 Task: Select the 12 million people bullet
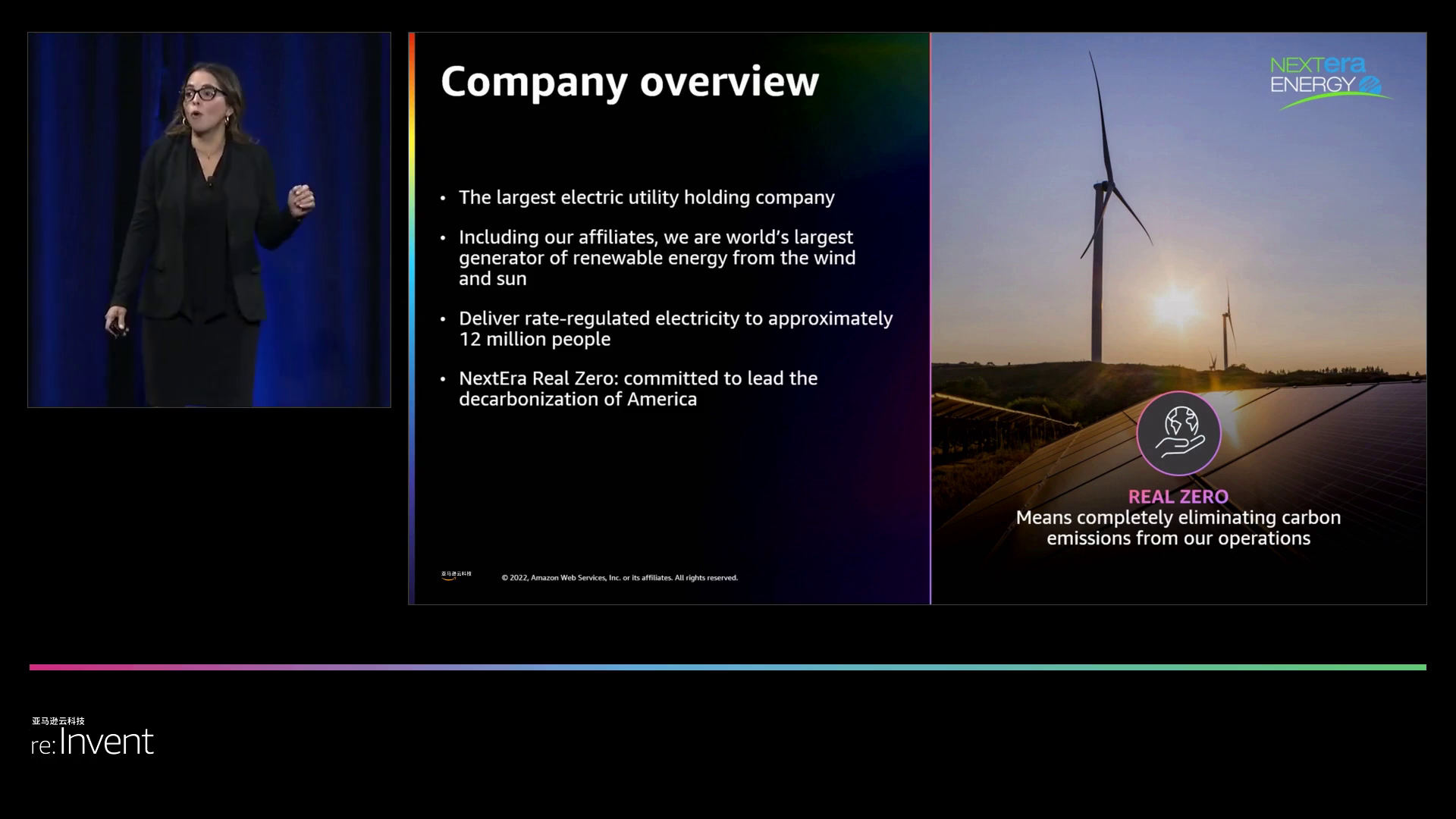(x=675, y=328)
